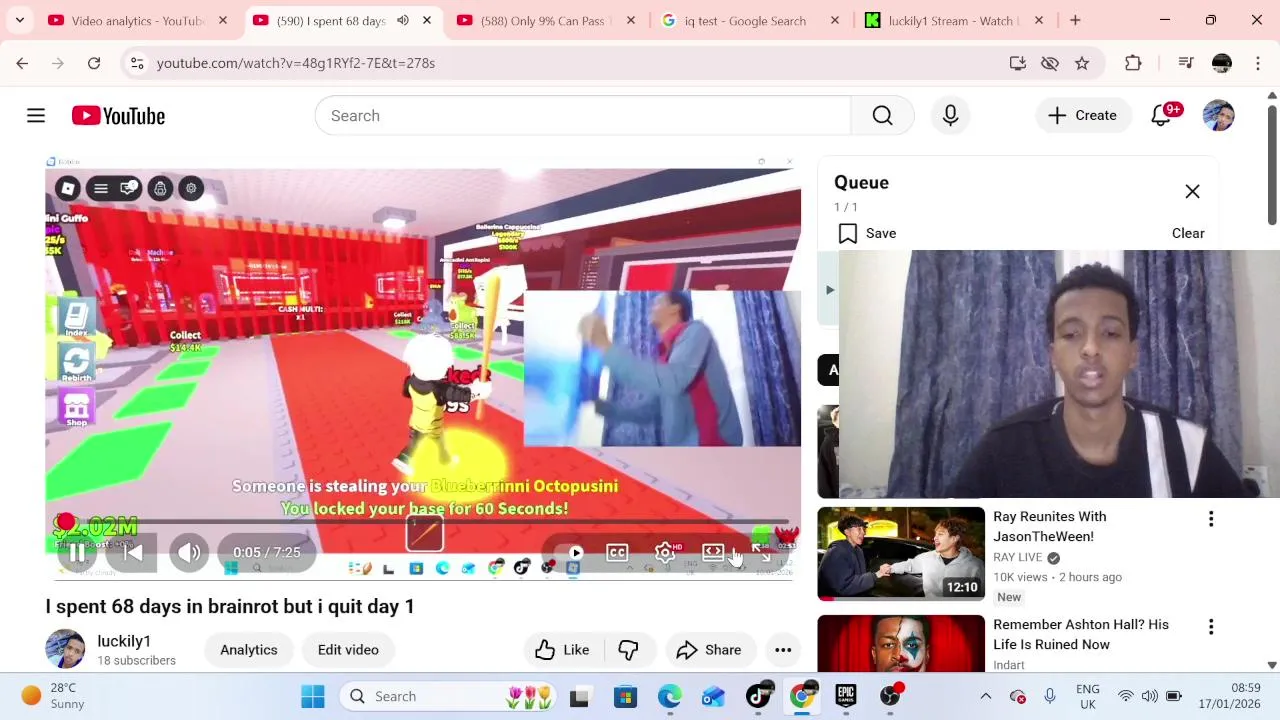Go back in Chrome
Viewport: 1280px width, 720px height.
pyautogui.click(x=22, y=63)
